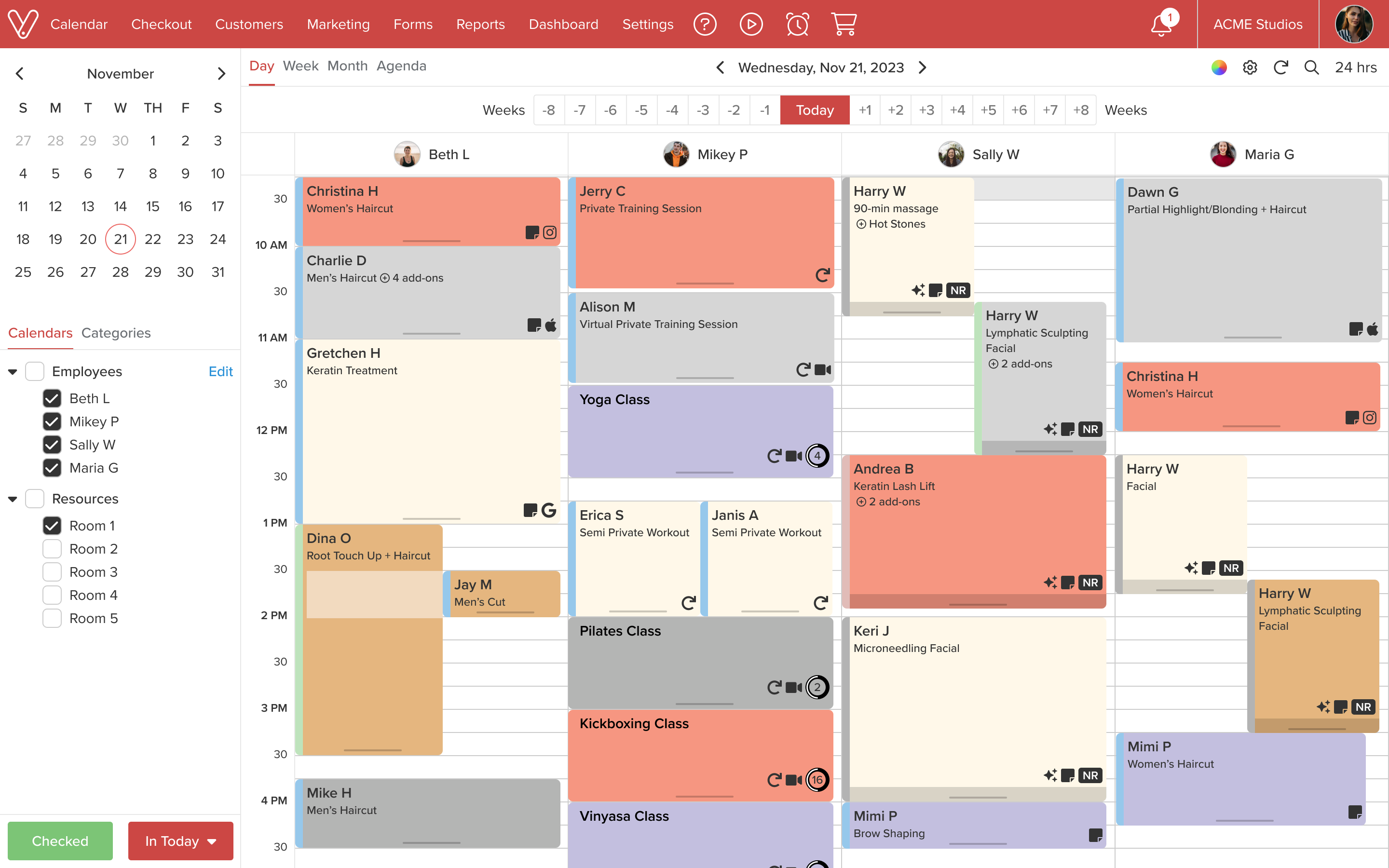Collapse the Resources section triangle

pyautogui.click(x=13, y=499)
